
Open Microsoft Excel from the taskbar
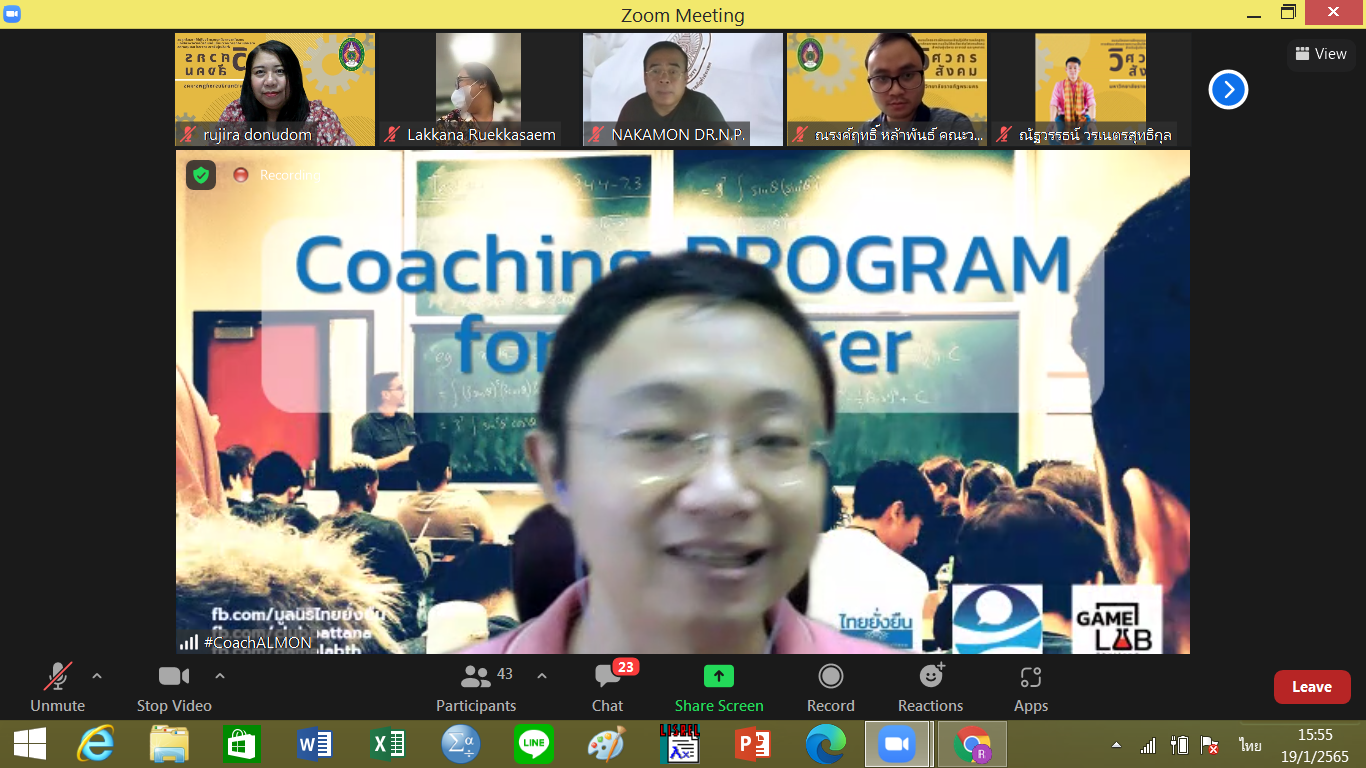388,744
